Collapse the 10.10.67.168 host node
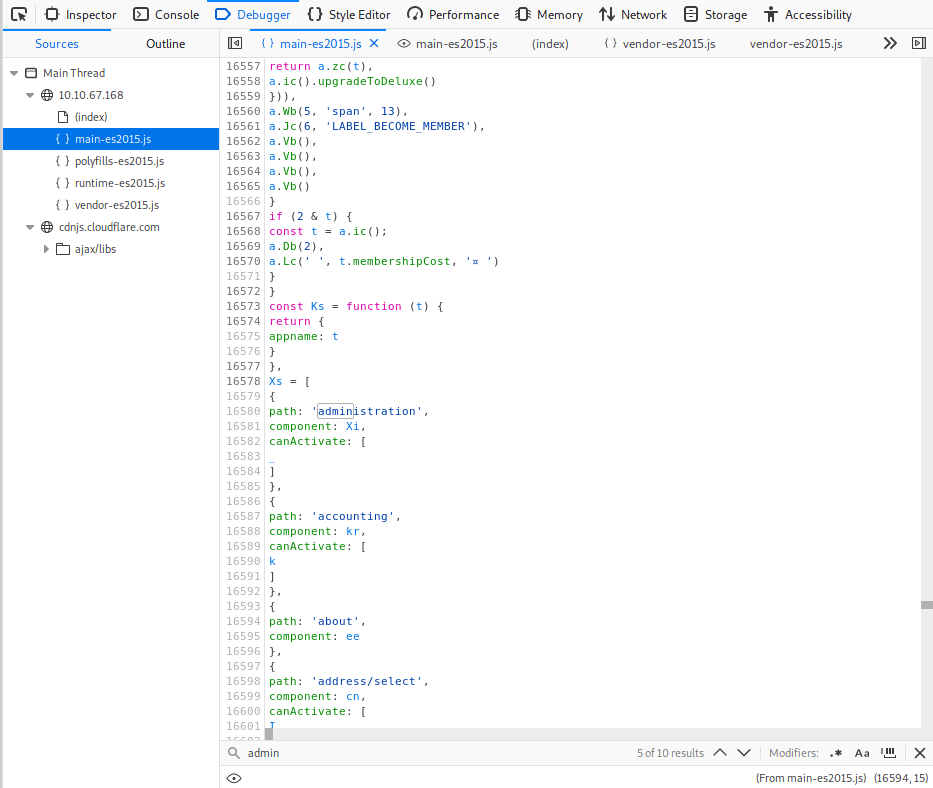Viewport: 933px width, 788px height. pyautogui.click(x=30, y=95)
